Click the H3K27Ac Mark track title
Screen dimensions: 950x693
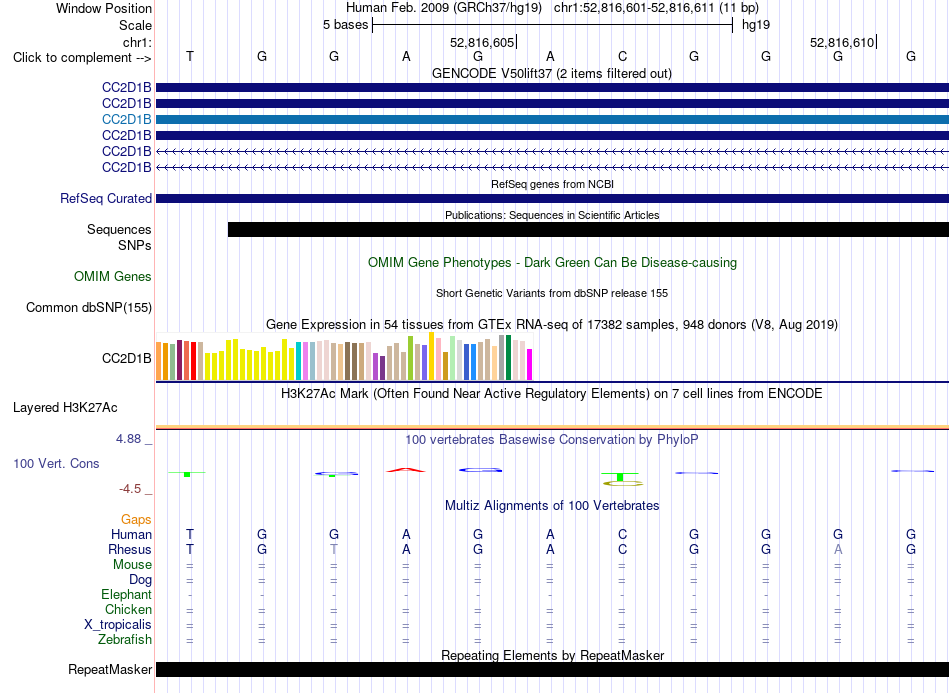coord(552,394)
